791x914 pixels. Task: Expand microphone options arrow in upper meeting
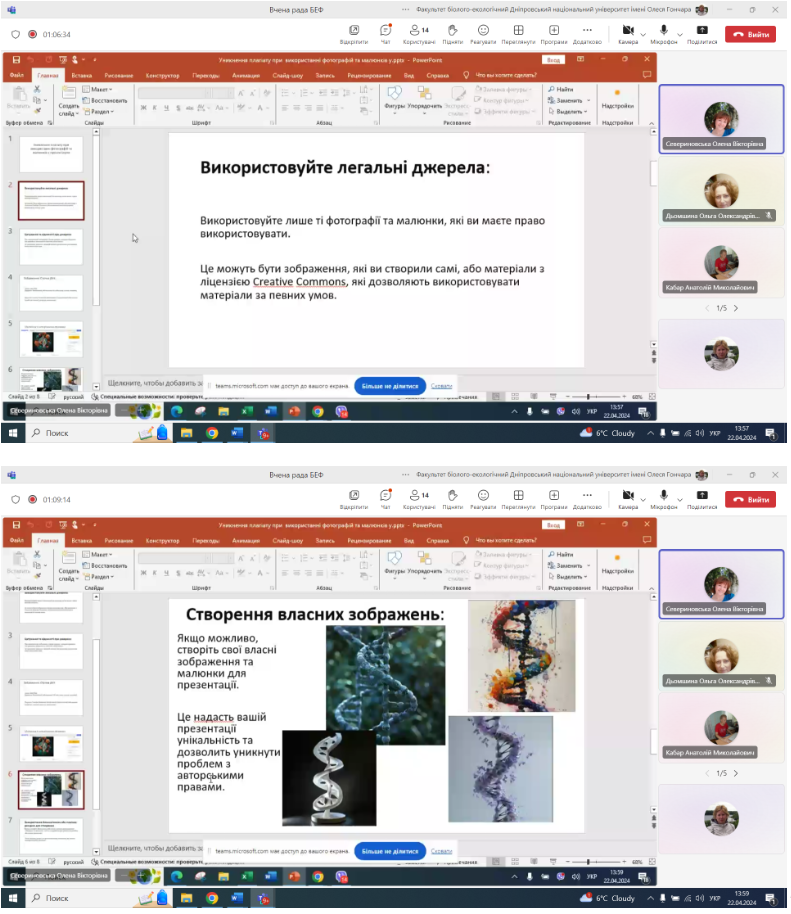680,35
